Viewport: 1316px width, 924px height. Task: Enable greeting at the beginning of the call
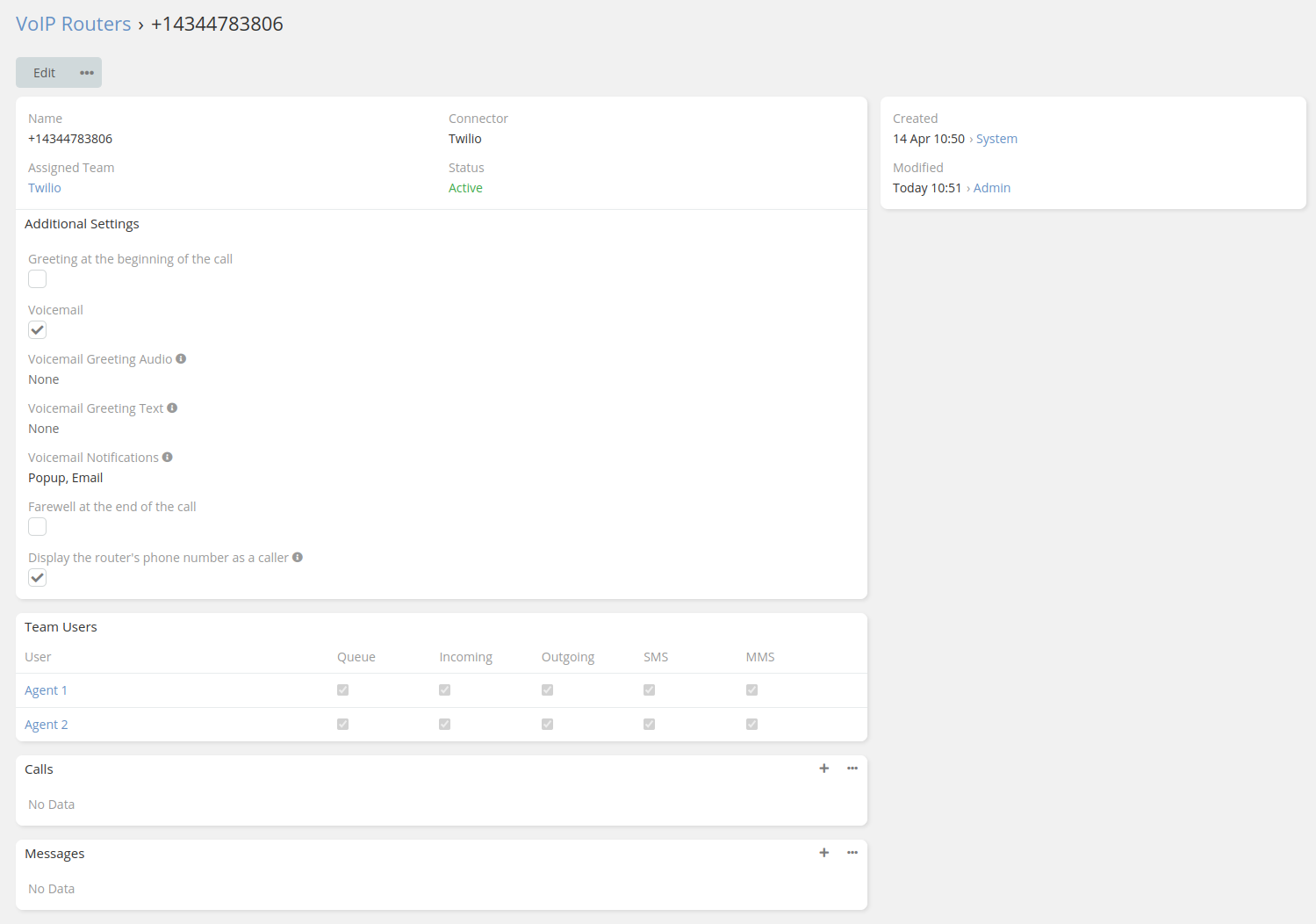(37, 278)
